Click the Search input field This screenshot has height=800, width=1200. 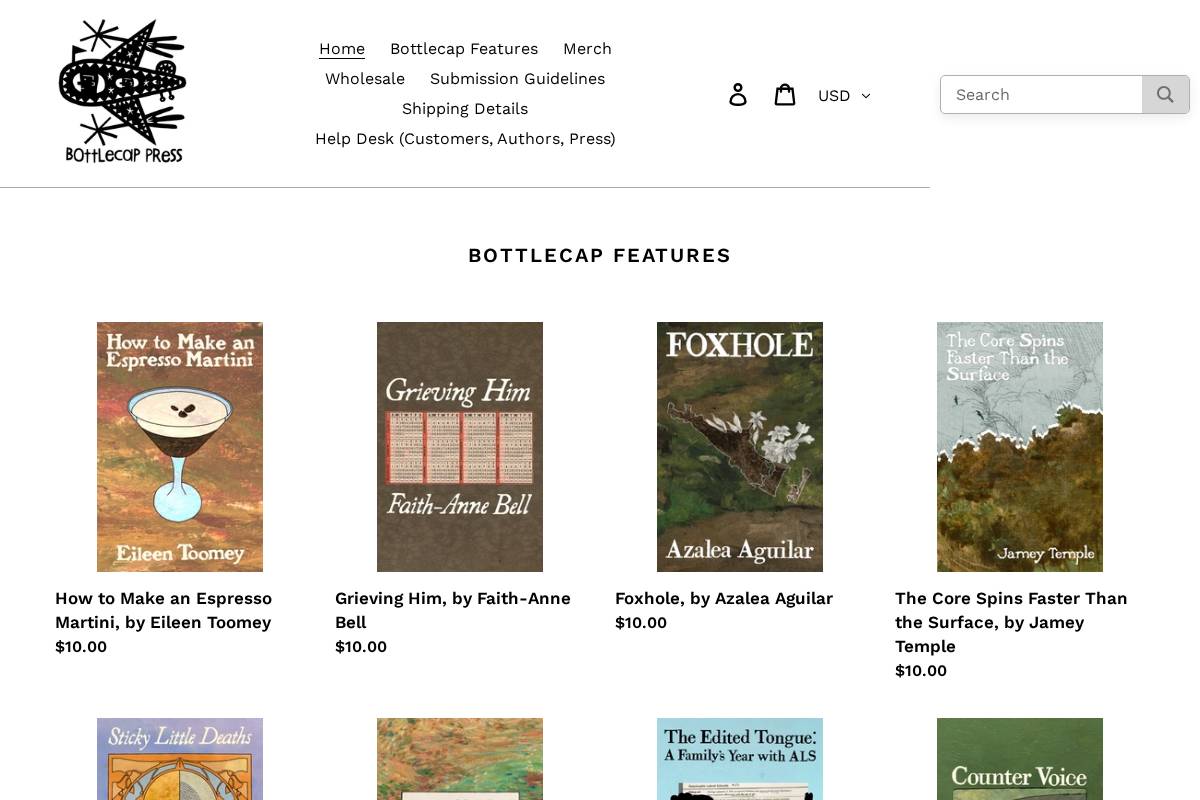pos(1041,94)
